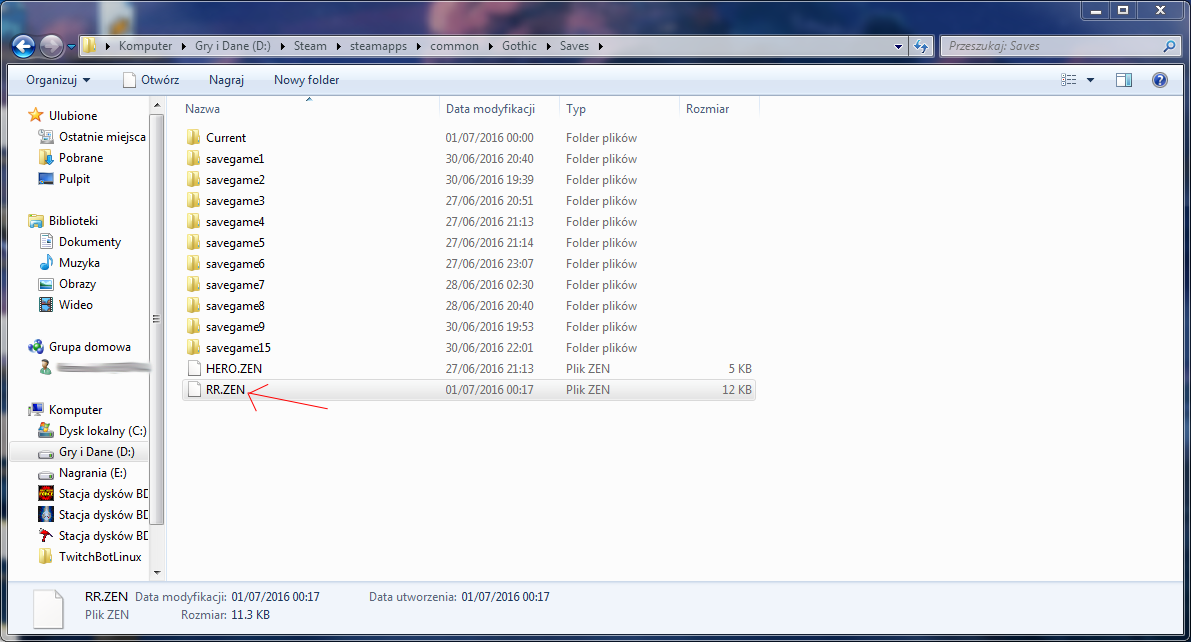This screenshot has width=1191, height=642.
Task: Select Biblioteki in navigation pane
Action: [x=64, y=221]
